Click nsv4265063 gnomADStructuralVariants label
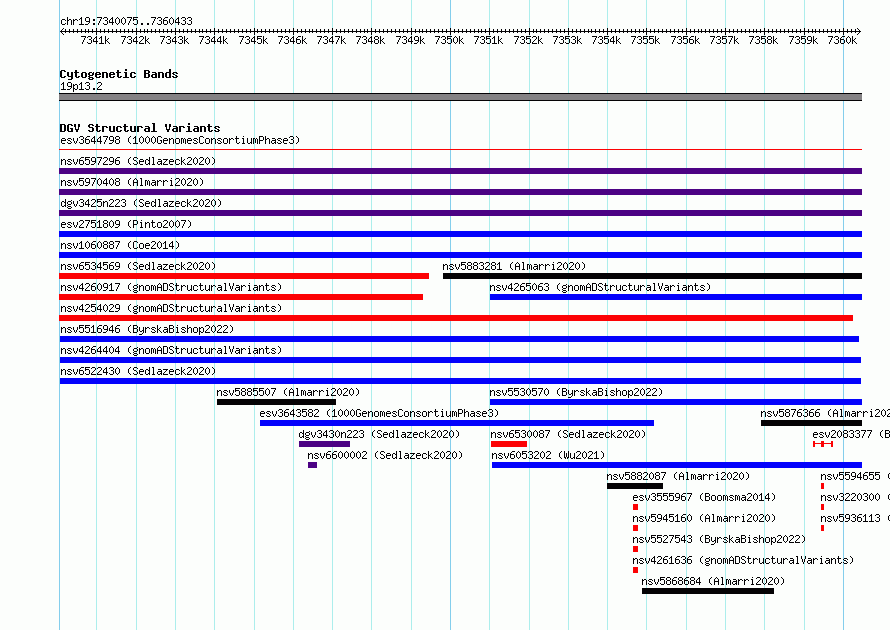This screenshot has height=630, width=890. click(x=600, y=287)
